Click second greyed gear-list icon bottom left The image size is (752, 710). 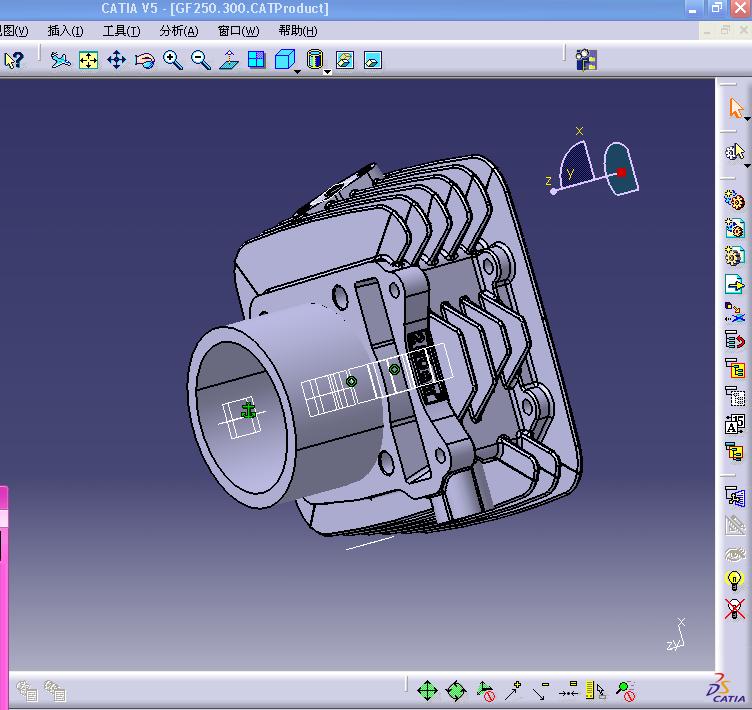coord(55,691)
